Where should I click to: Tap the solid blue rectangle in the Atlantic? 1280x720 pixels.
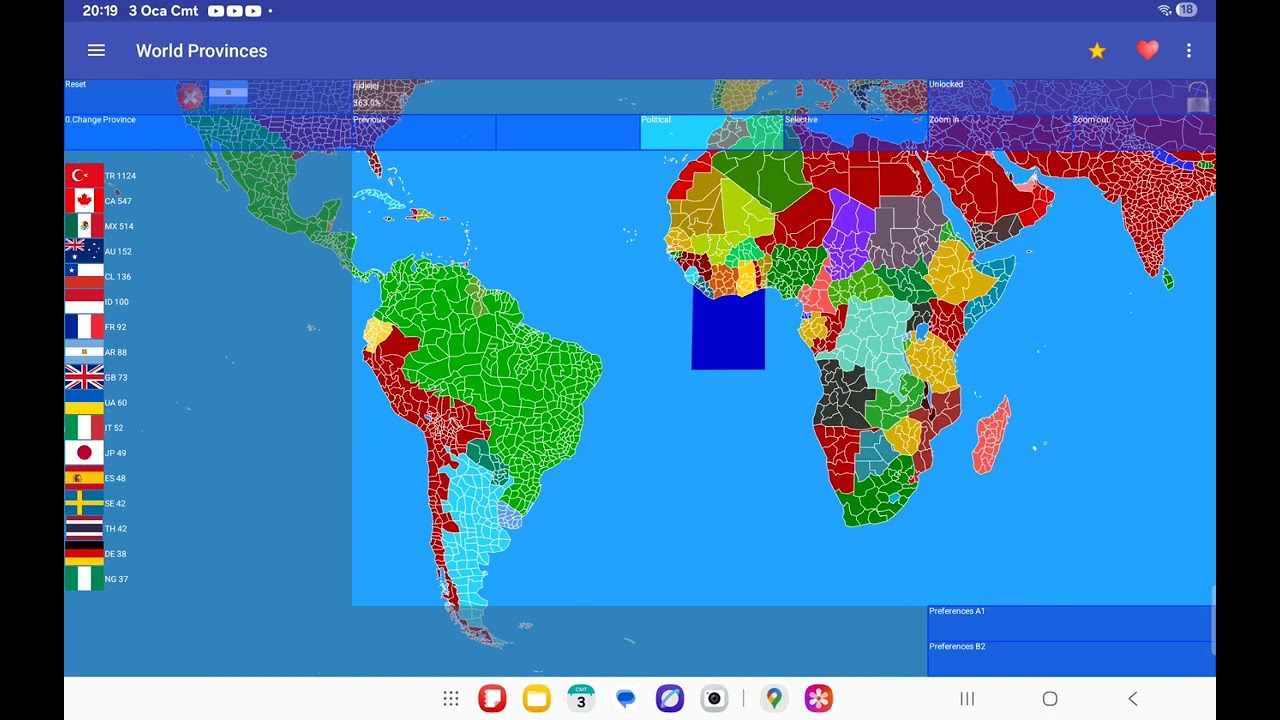tap(728, 330)
